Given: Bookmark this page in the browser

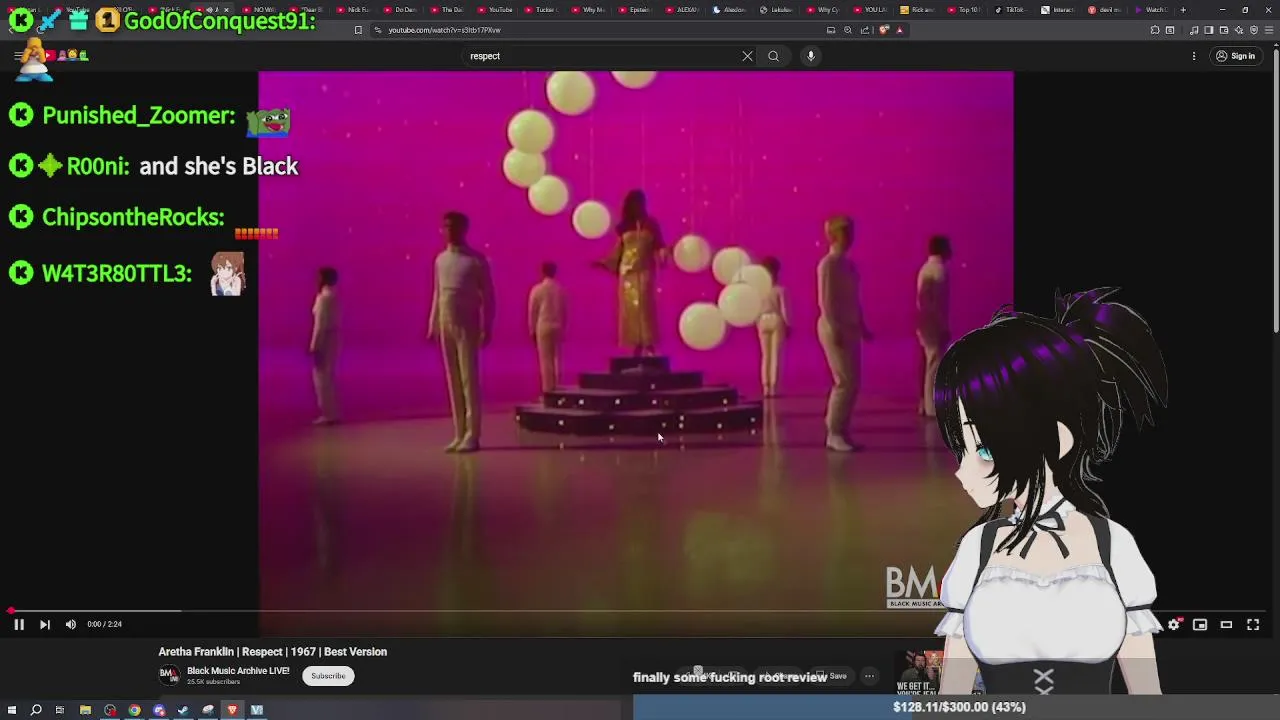Looking at the screenshot, I should [x=358, y=30].
